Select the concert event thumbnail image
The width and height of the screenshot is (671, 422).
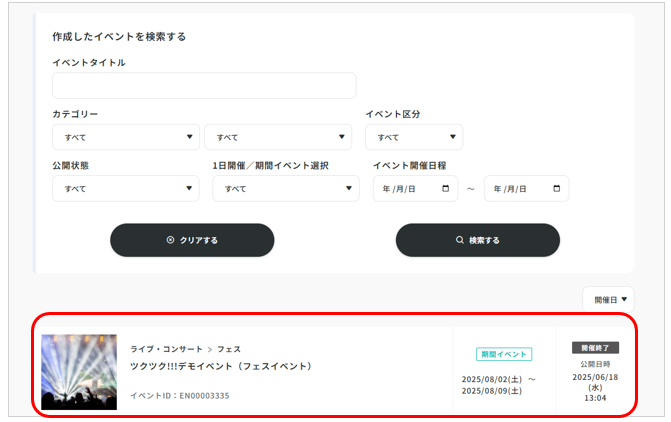point(79,372)
